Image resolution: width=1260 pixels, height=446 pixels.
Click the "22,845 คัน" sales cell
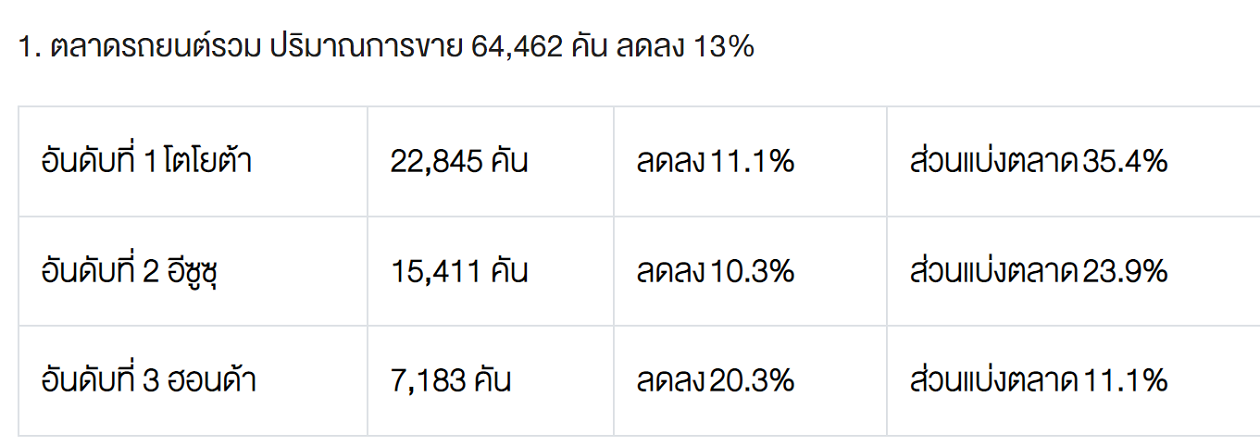click(459, 161)
